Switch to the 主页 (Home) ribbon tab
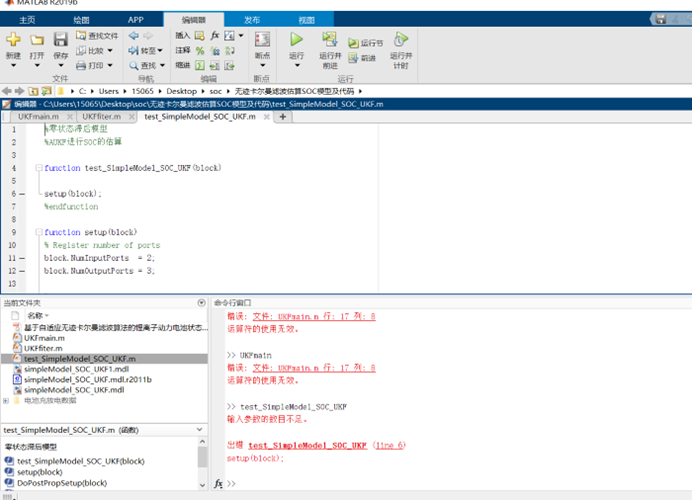This screenshot has height=500, width=692. coord(27,19)
